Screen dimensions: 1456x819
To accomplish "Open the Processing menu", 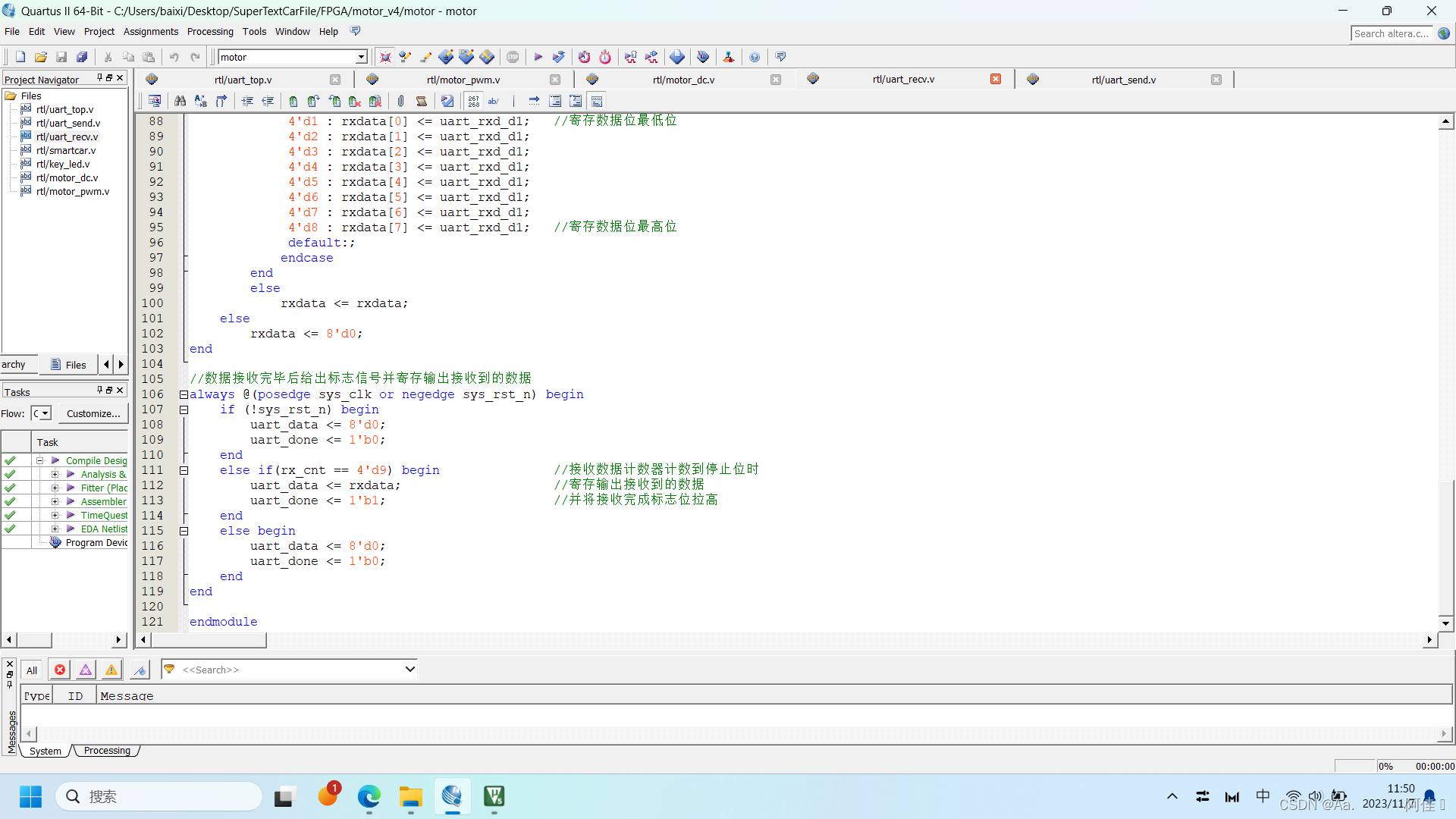I will 210,31.
